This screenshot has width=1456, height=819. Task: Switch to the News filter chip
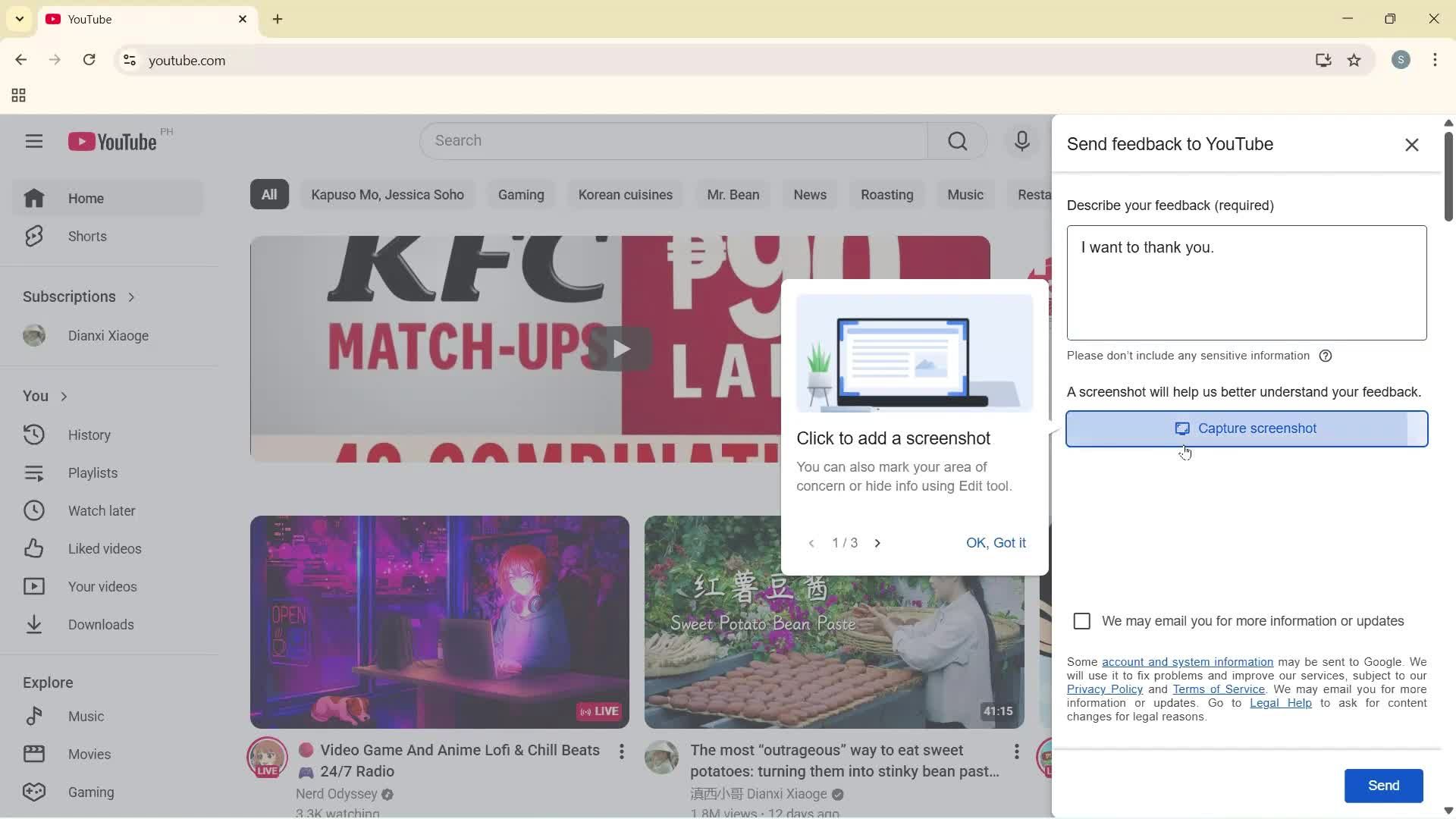point(809,194)
